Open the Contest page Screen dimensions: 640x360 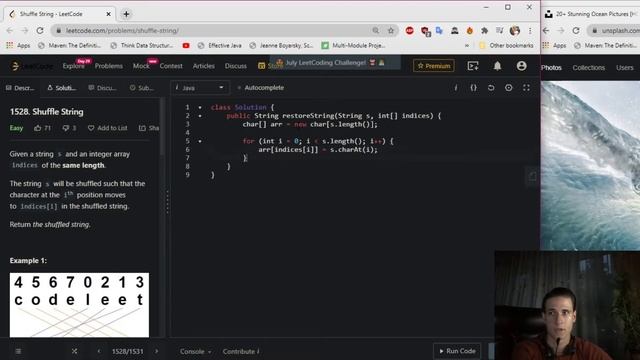click(x=171, y=66)
